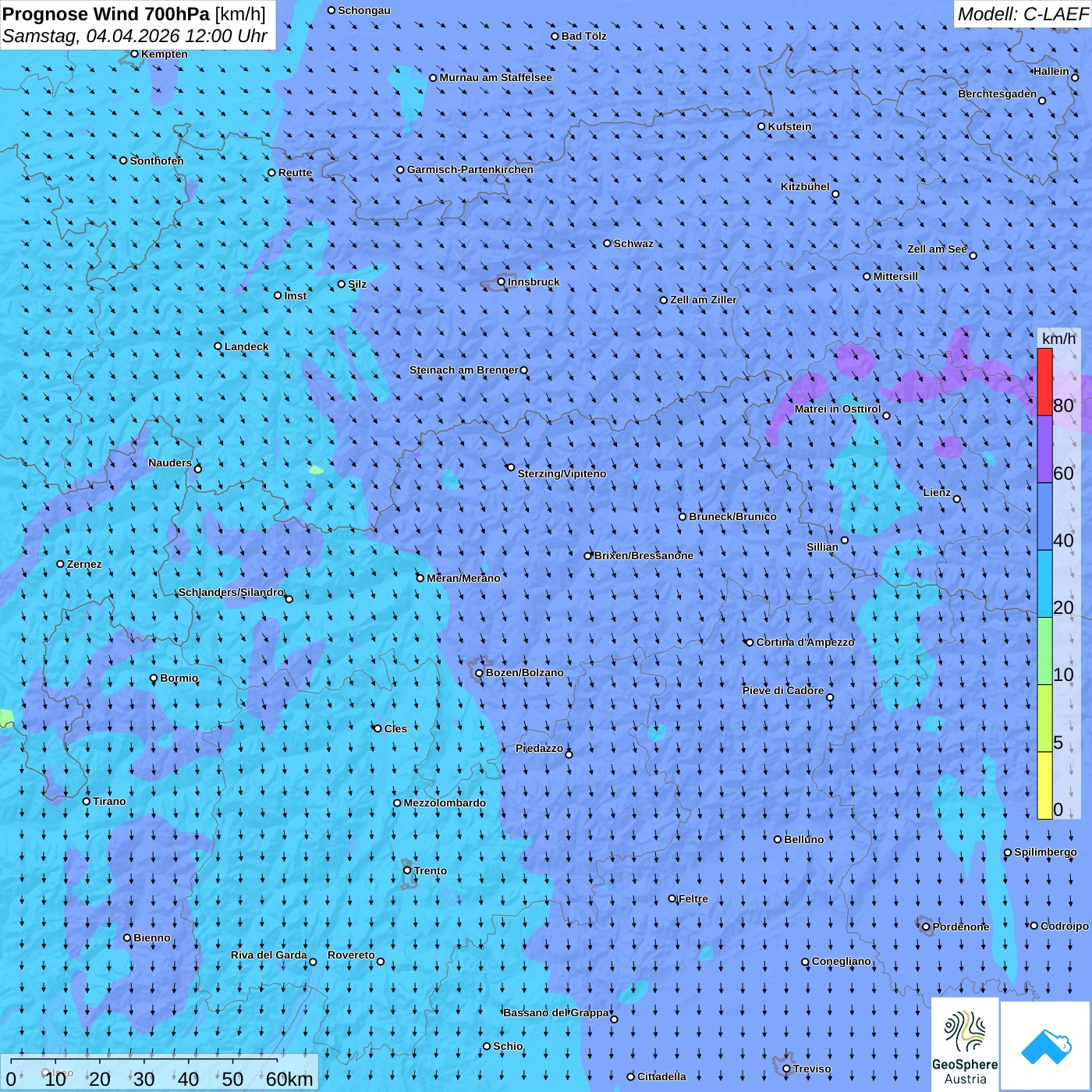
Task: Click the Spilimbergo city label
Action: [1045, 852]
